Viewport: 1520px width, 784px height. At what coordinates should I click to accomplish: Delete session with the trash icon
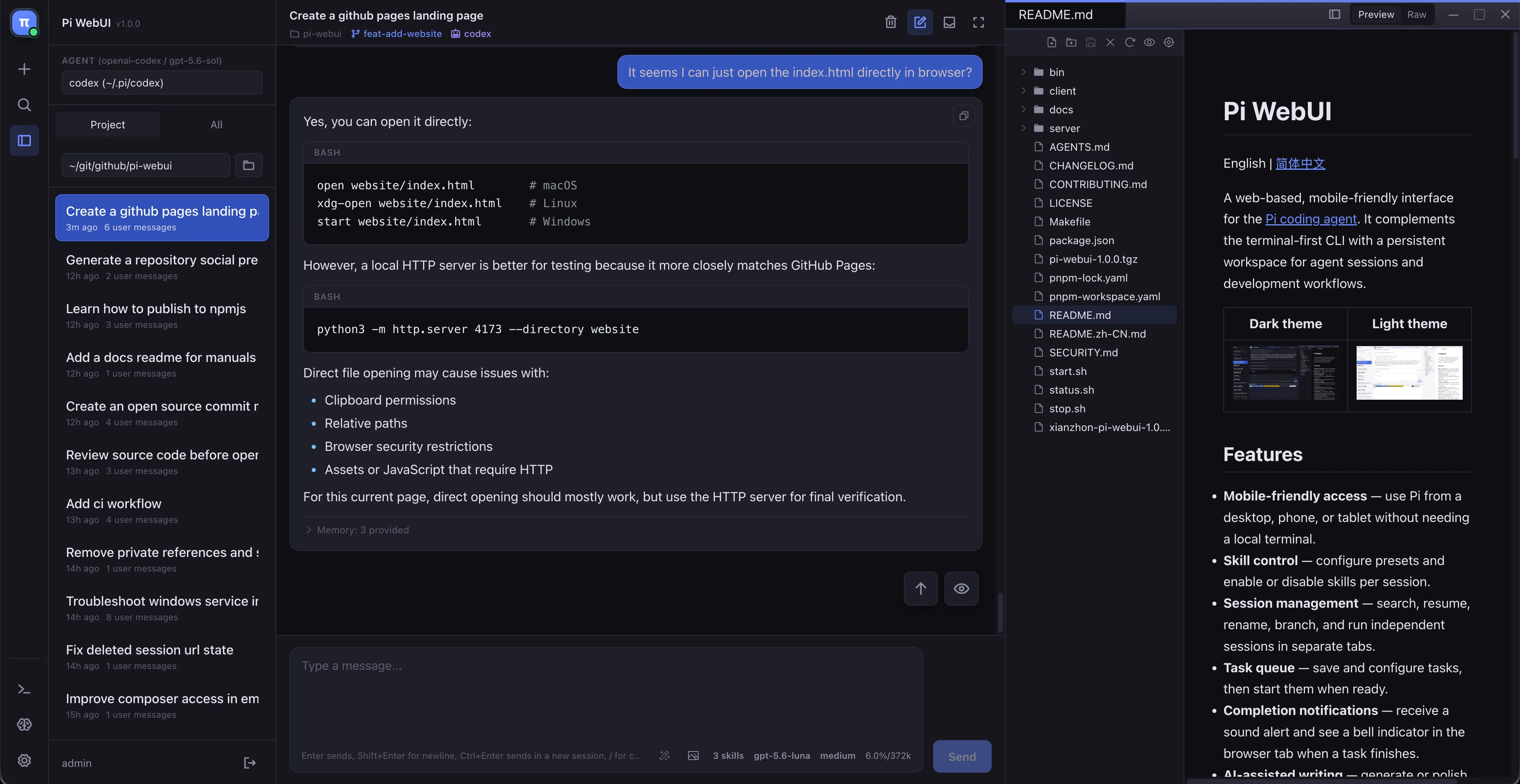click(x=890, y=22)
